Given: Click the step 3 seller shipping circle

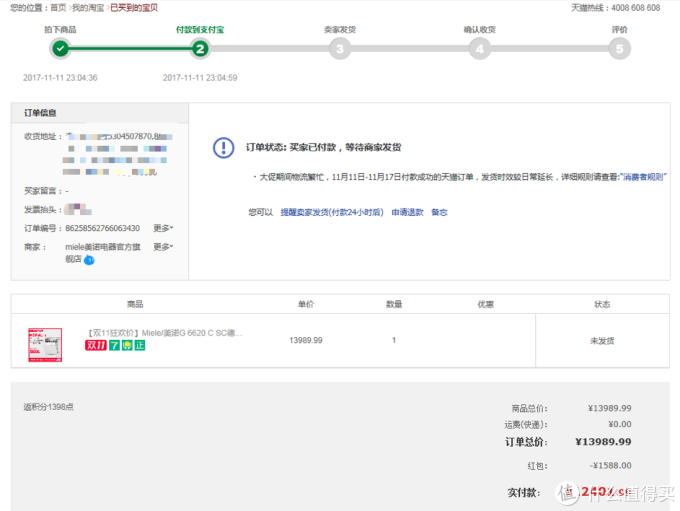Looking at the screenshot, I should pyautogui.click(x=340, y=49).
